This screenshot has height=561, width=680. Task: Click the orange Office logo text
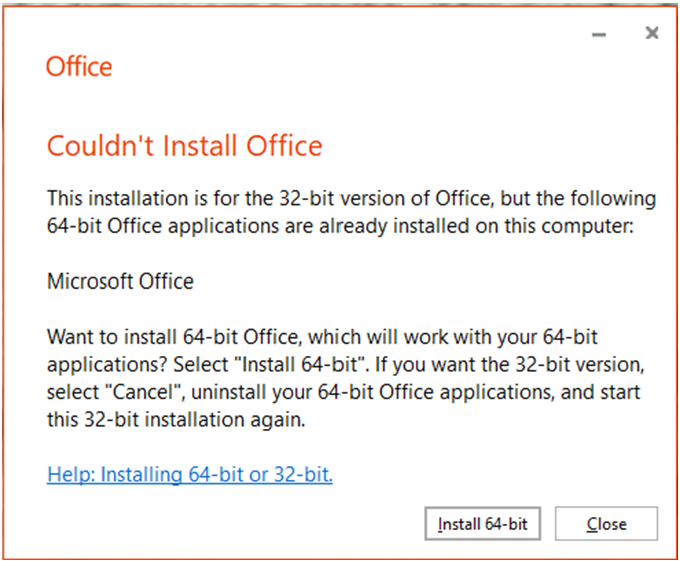79,67
